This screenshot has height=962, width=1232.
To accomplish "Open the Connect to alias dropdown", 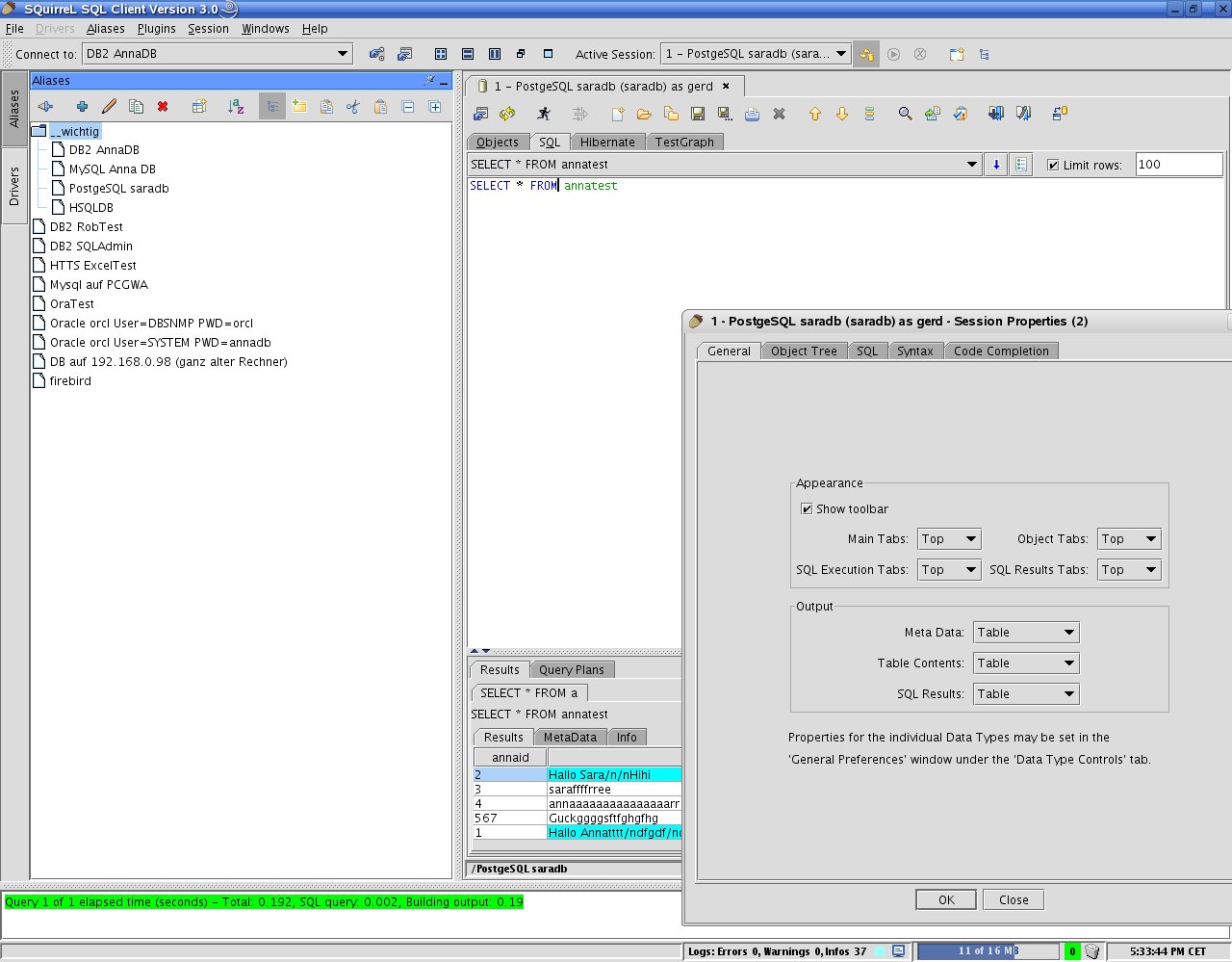I will [218, 54].
